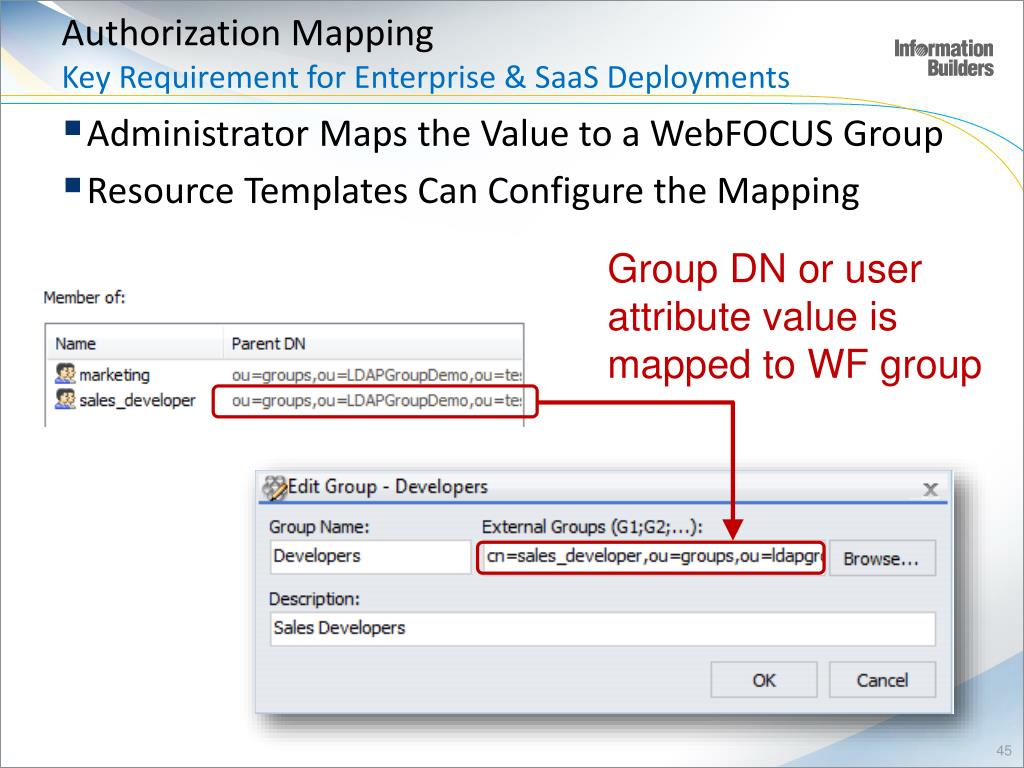Screen dimensions: 1024x768
Task: Click the 'Member of:' label
Action: point(84,298)
